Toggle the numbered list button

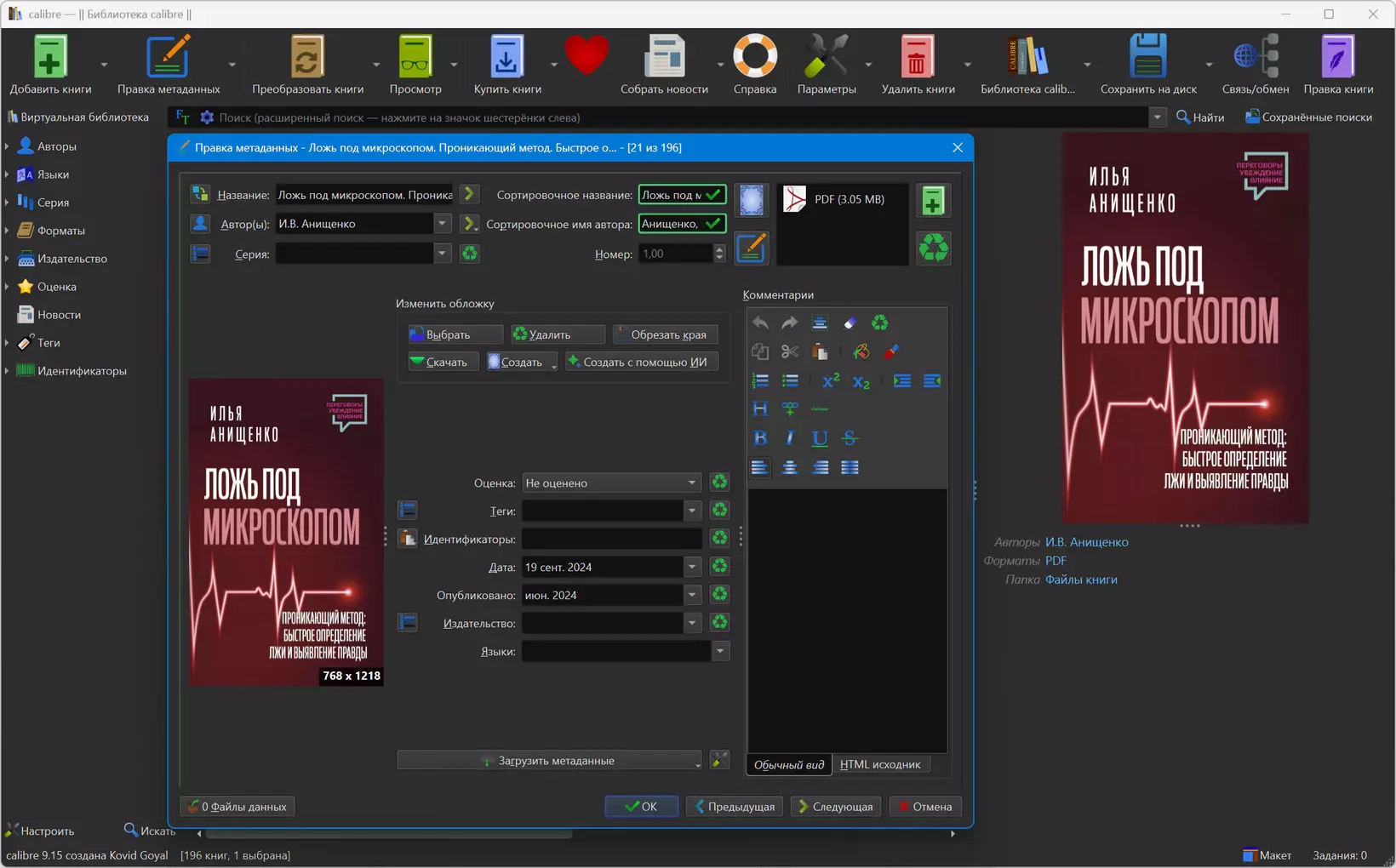(760, 381)
